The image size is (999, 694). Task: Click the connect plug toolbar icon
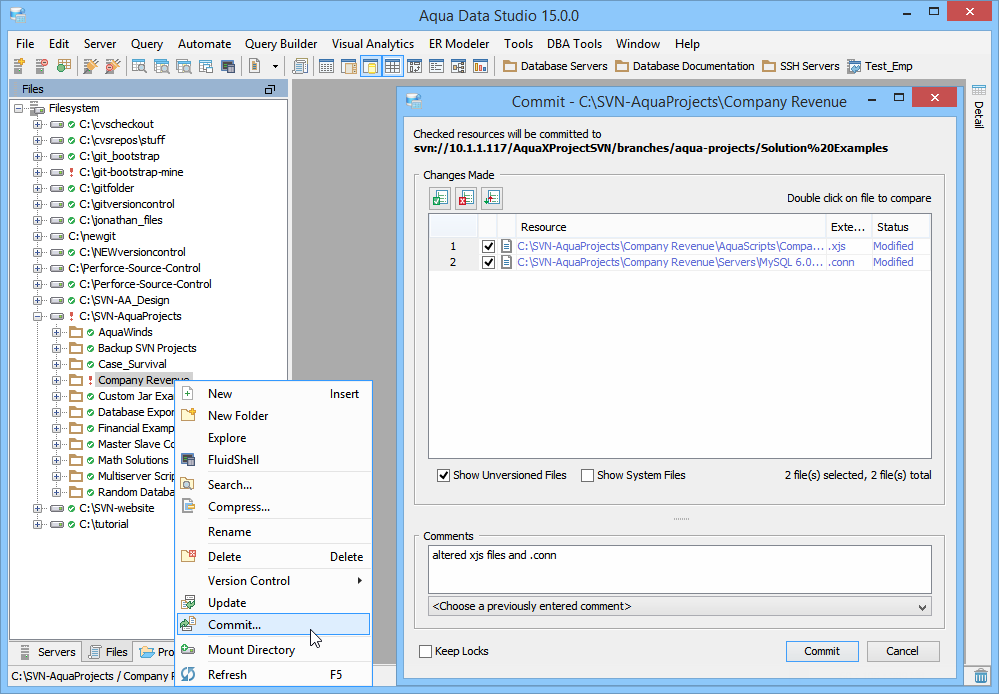[x=91, y=66]
